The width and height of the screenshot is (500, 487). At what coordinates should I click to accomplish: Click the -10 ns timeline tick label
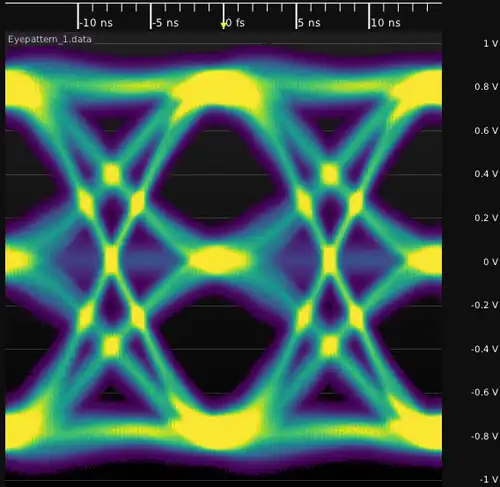coord(96,23)
